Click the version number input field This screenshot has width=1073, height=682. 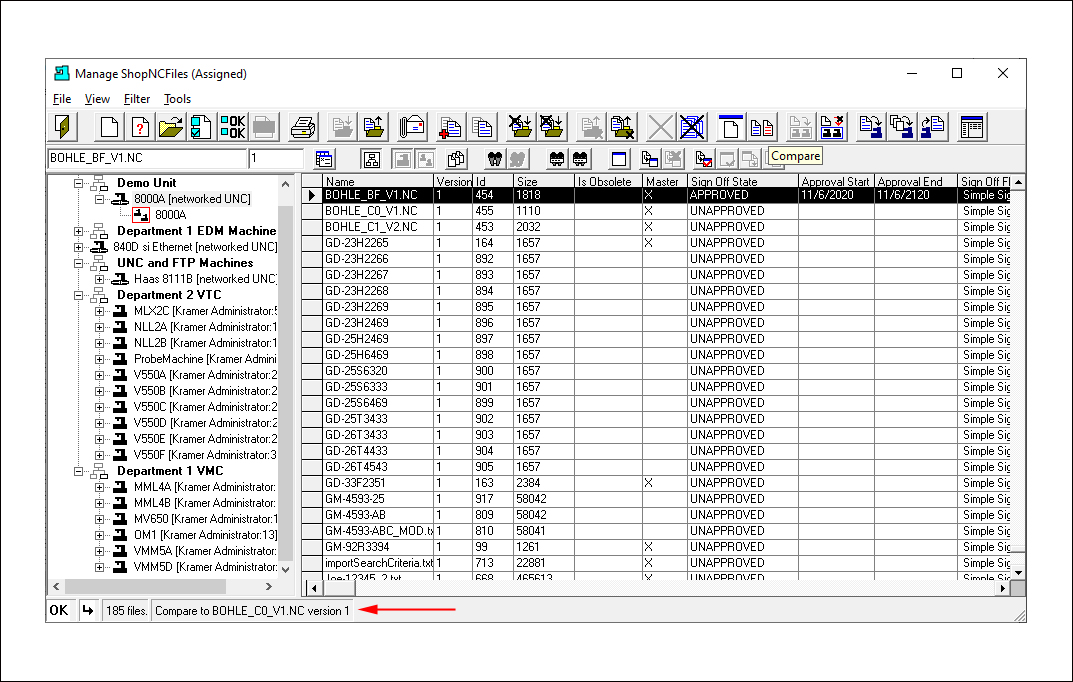[276, 158]
